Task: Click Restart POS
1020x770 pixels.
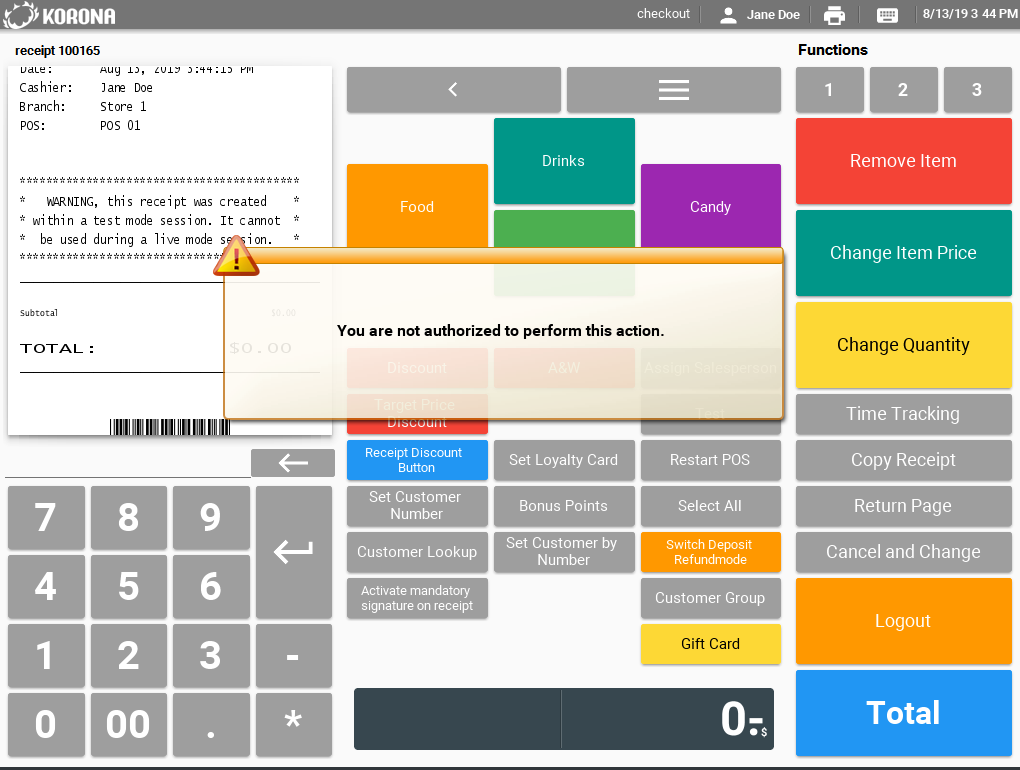Action: tap(710, 460)
